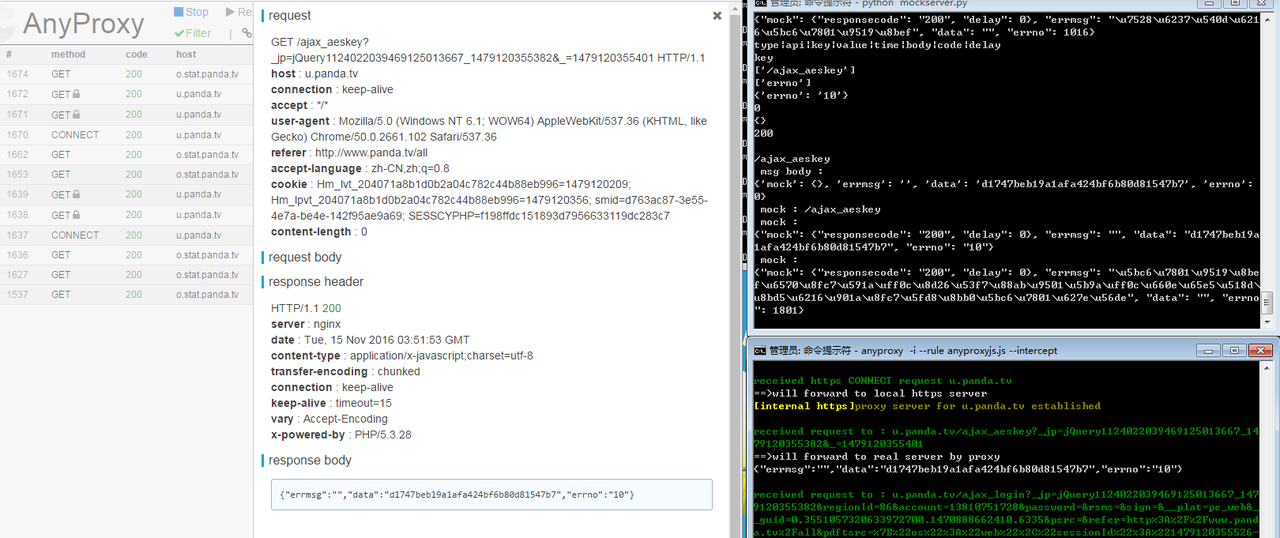The width and height of the screenshot is (1280, 538).
Task: Click the cmd icon of mockserver.py window
Action: 760,5
